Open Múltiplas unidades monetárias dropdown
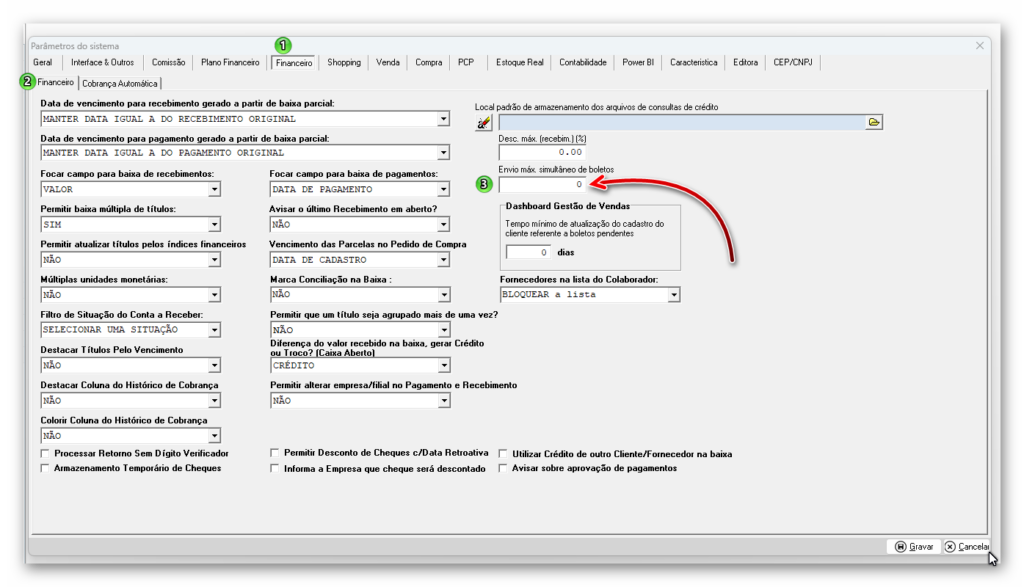The width and height of the screenshot is (1024, 587). pyautogui.click(x=214, y=295)
